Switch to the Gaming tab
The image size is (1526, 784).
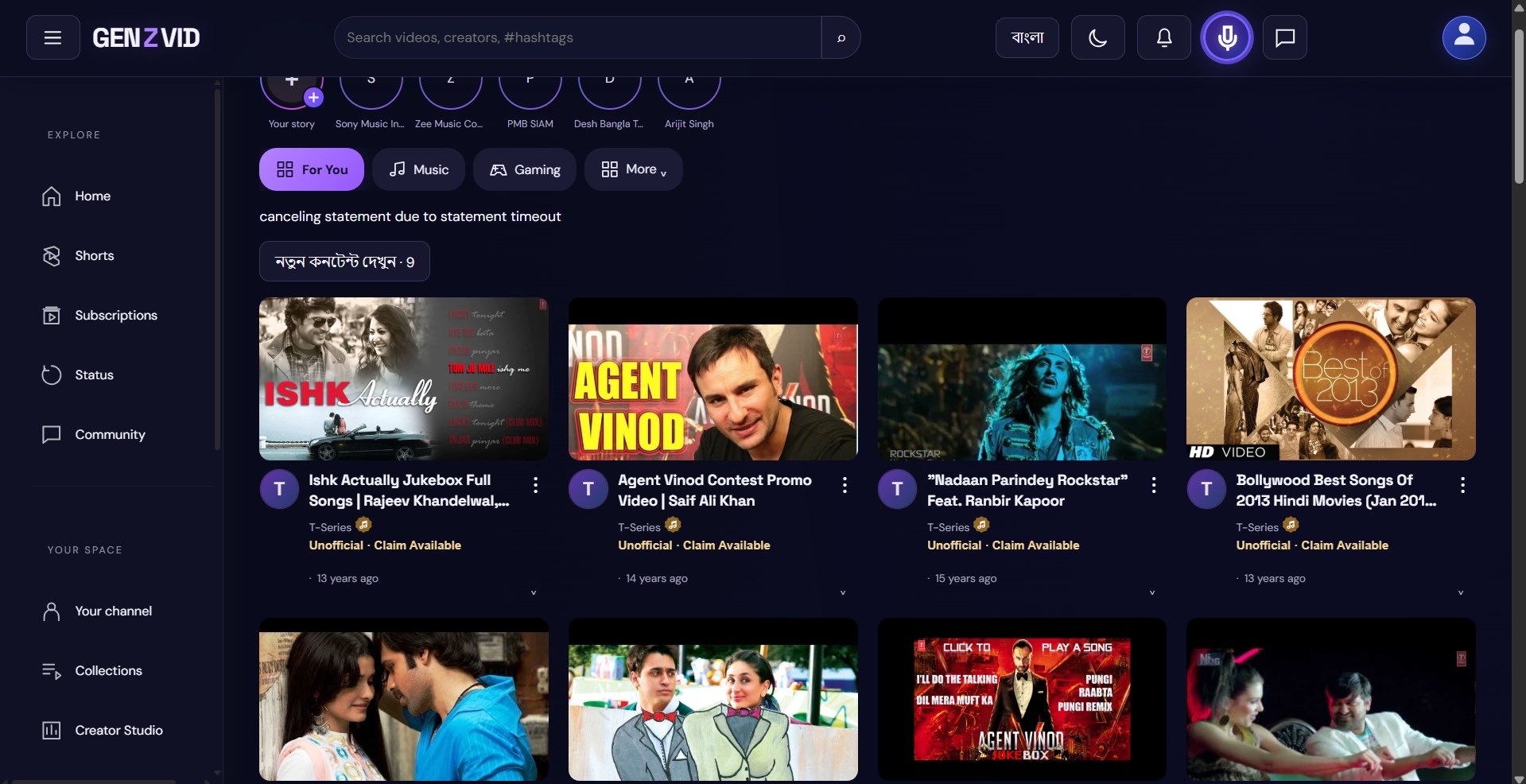[525, 169]
